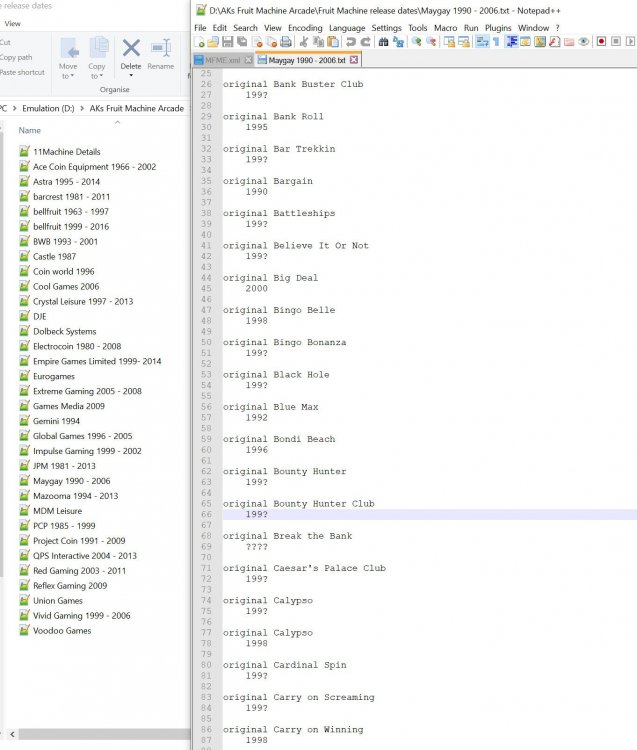The image size is (637, 750).
Task: Open Find with the binoculars icon
Action: pos(383,42)
